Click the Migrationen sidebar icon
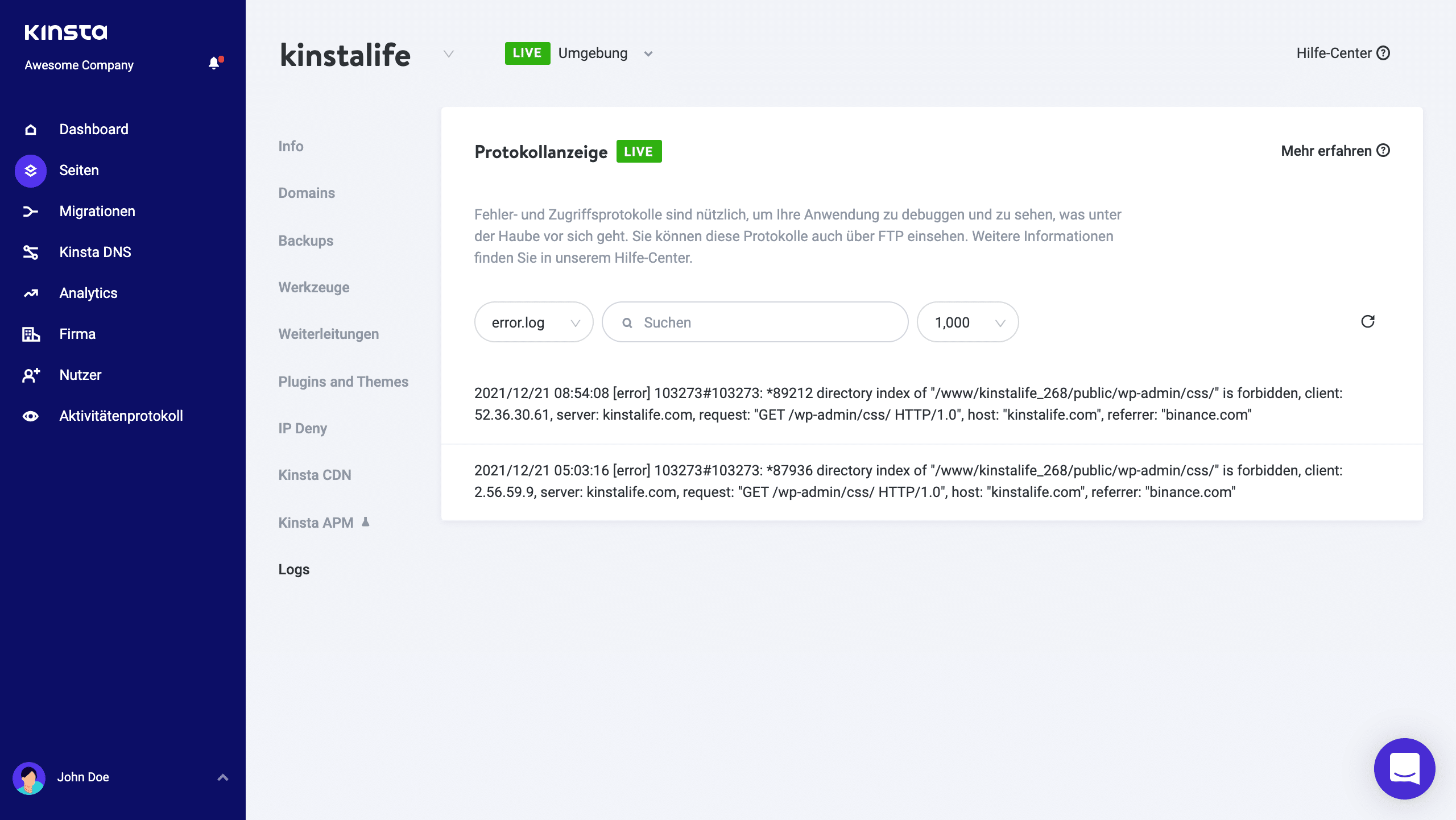The height and width of the screenshot is (820, 1456). (29, 211)
